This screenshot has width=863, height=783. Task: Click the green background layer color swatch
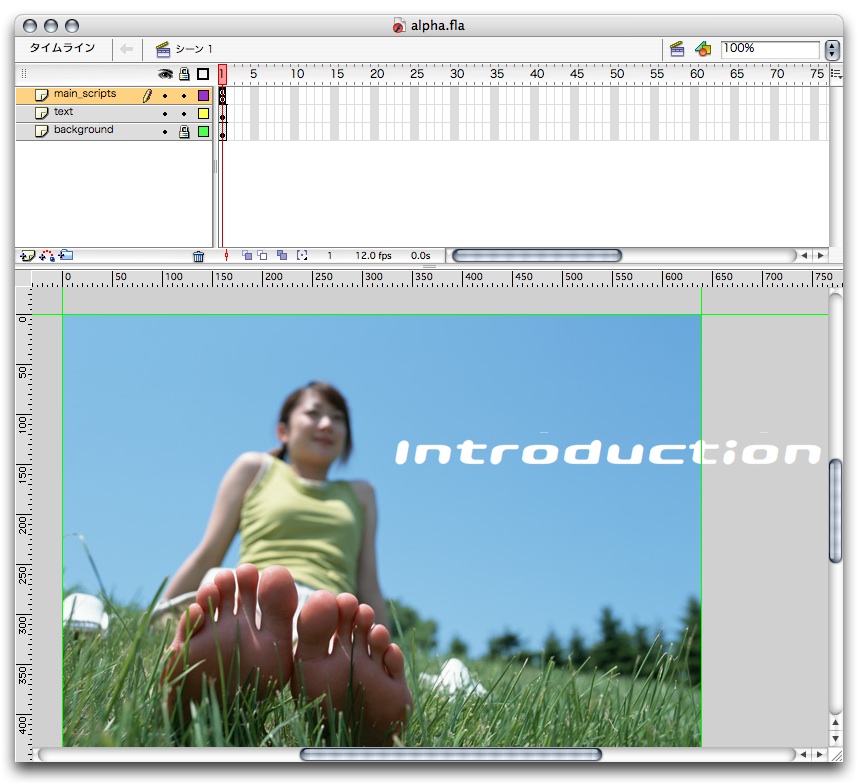203,131
